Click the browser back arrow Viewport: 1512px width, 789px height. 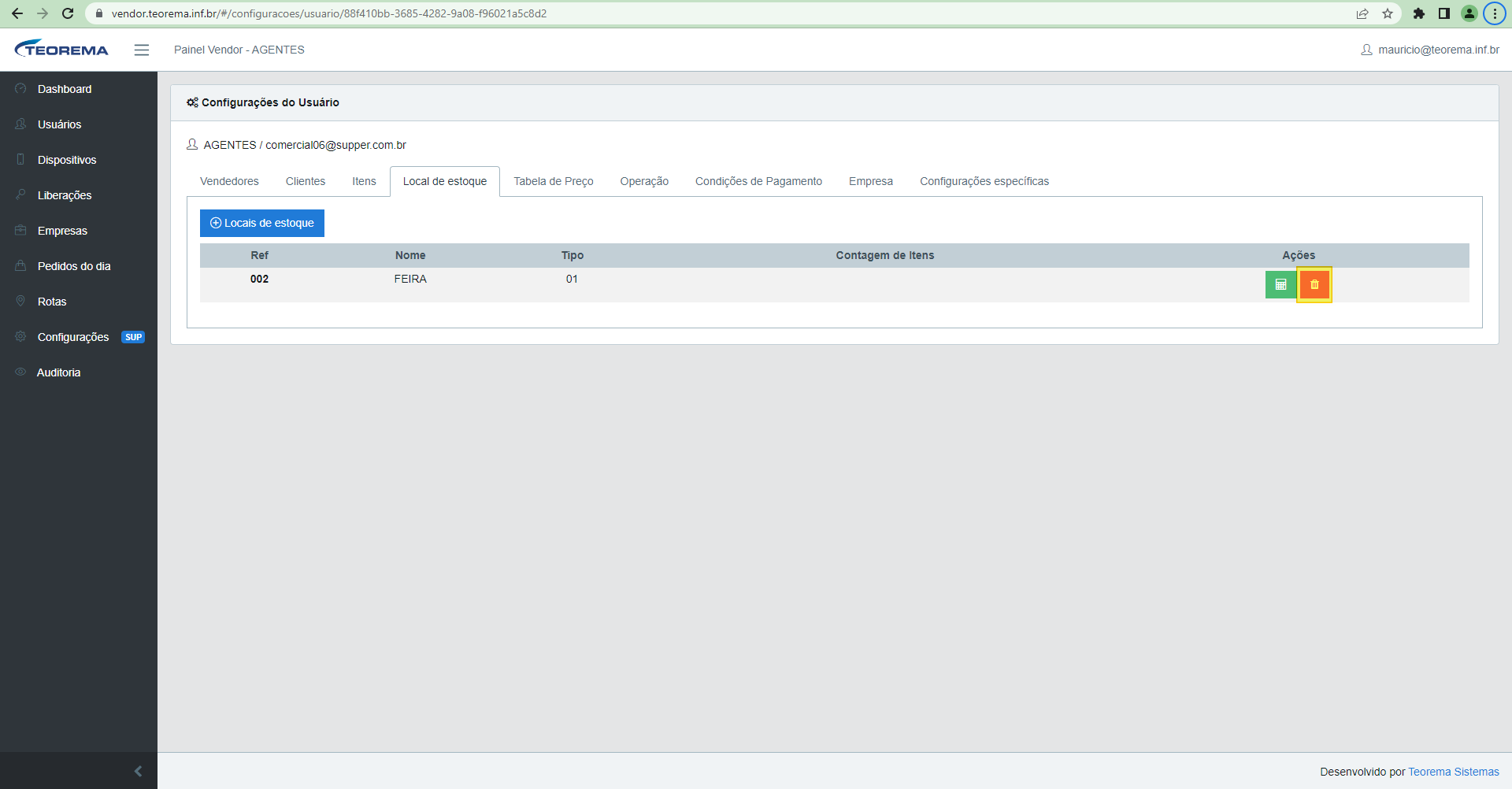(x=17, y=13)
